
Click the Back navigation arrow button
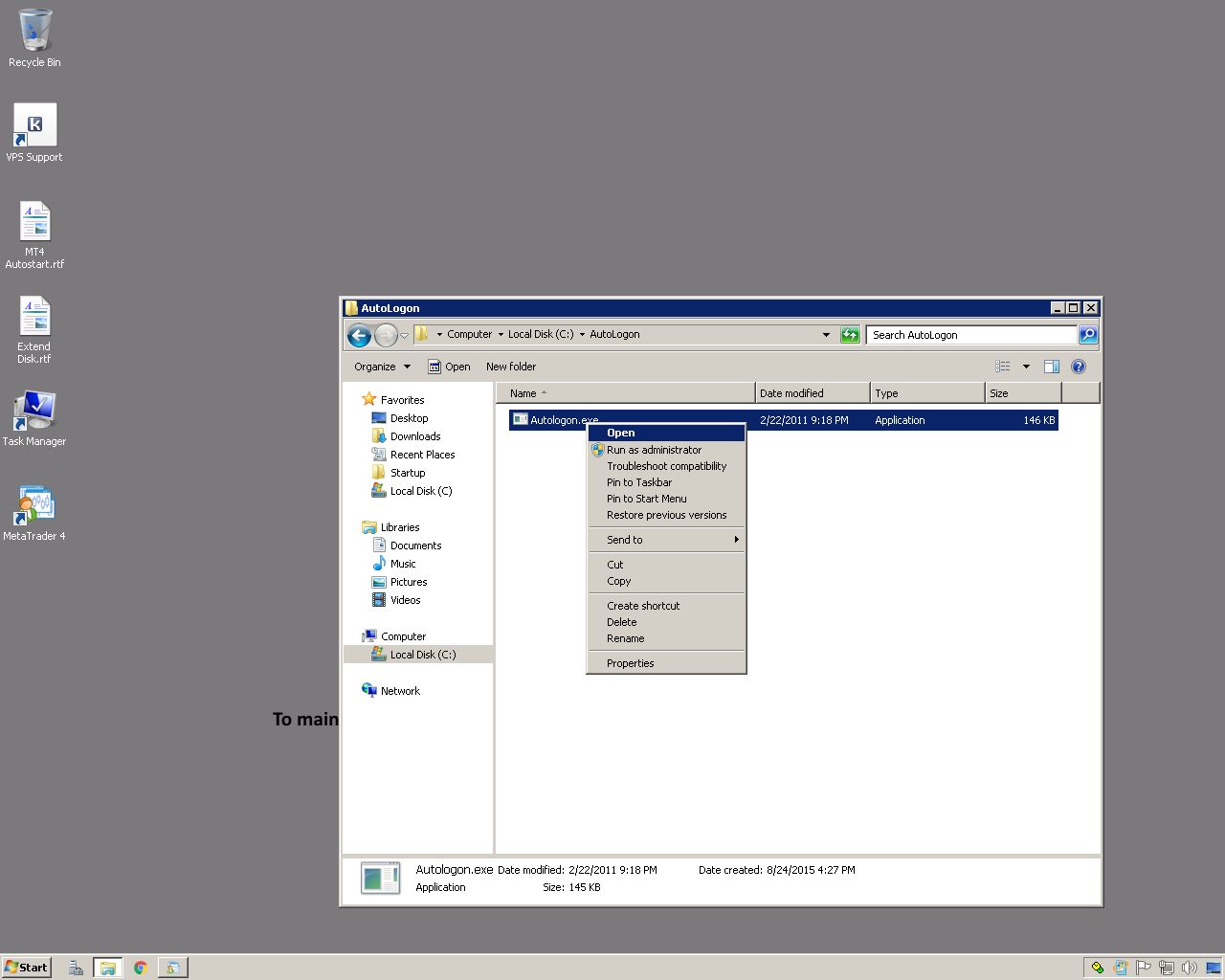click(x=359, y=335)
